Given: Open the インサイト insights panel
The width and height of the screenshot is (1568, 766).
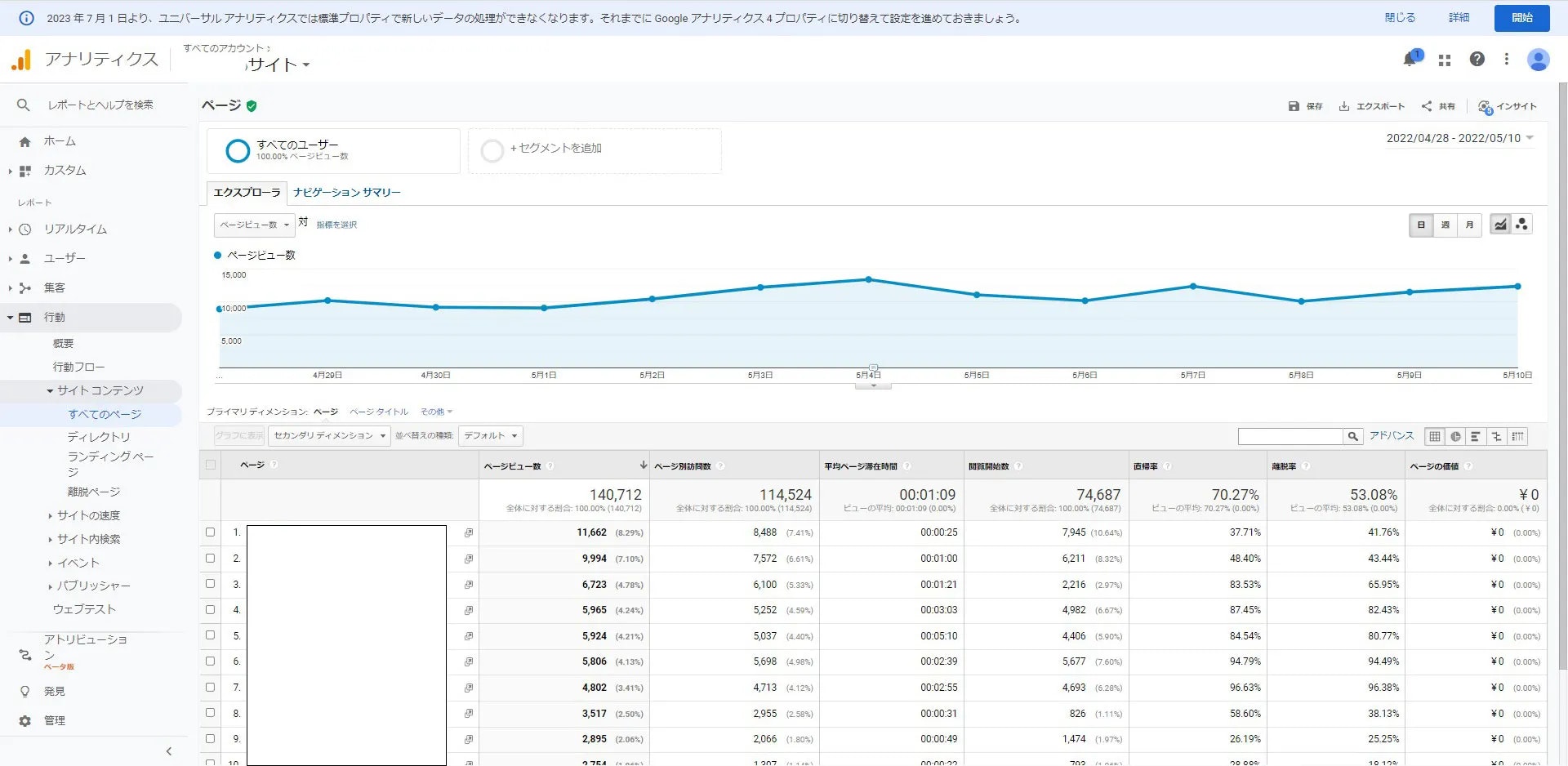Looking at the screenshot, I should [1508, 106].
